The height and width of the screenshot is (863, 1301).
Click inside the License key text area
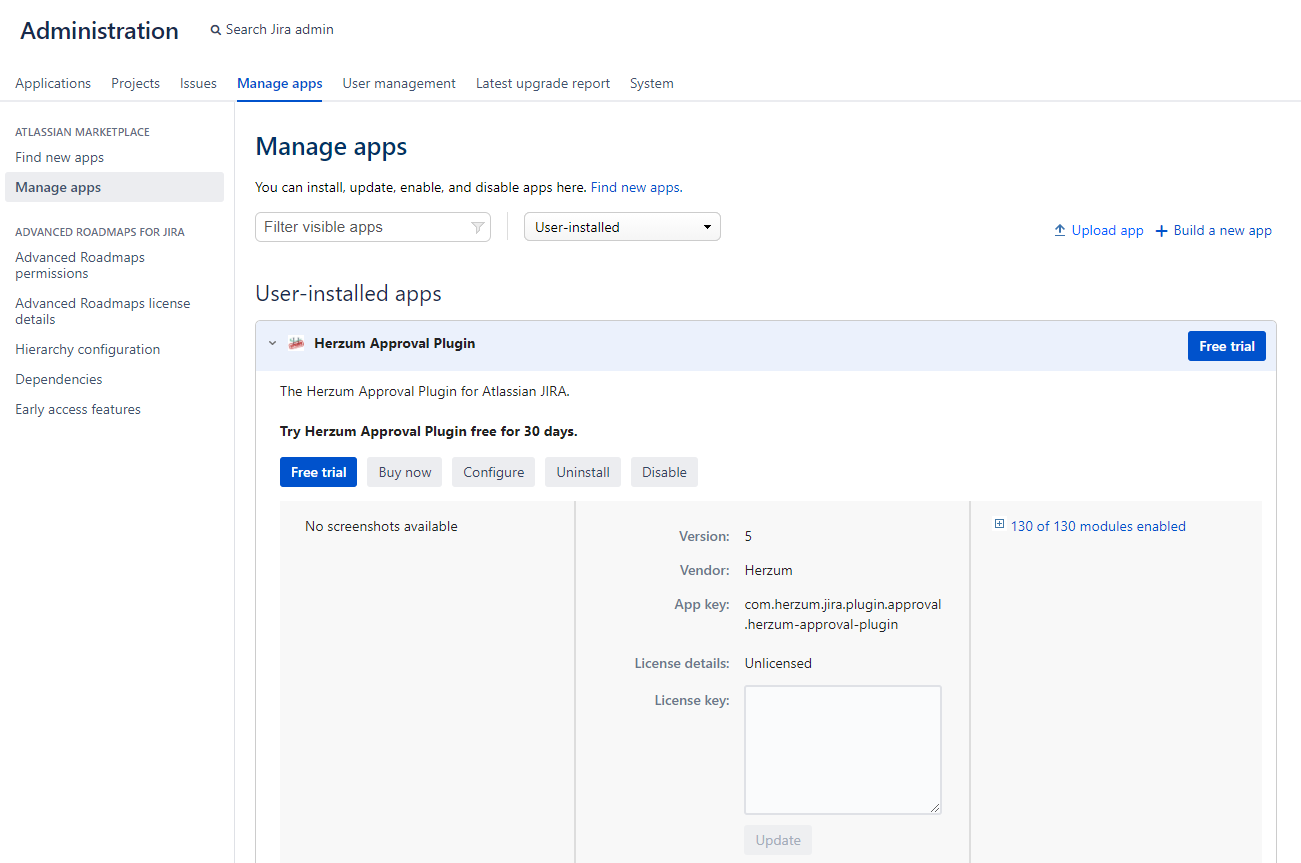click(842, 749)
